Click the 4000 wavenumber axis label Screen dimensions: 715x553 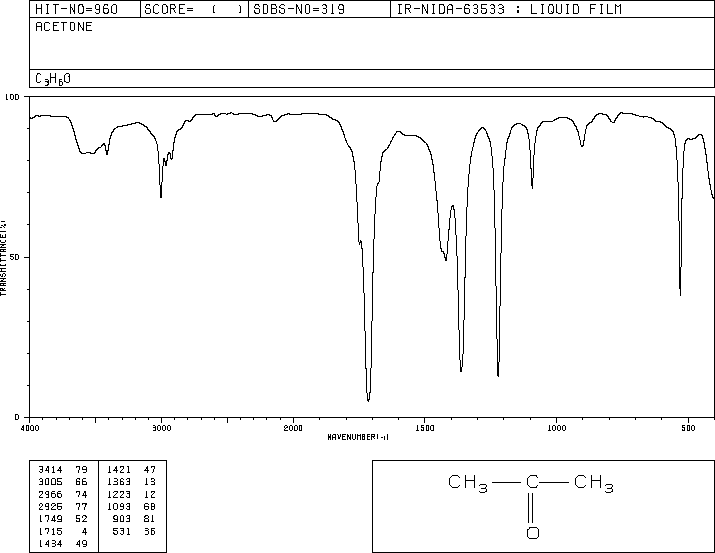(30, 428)
